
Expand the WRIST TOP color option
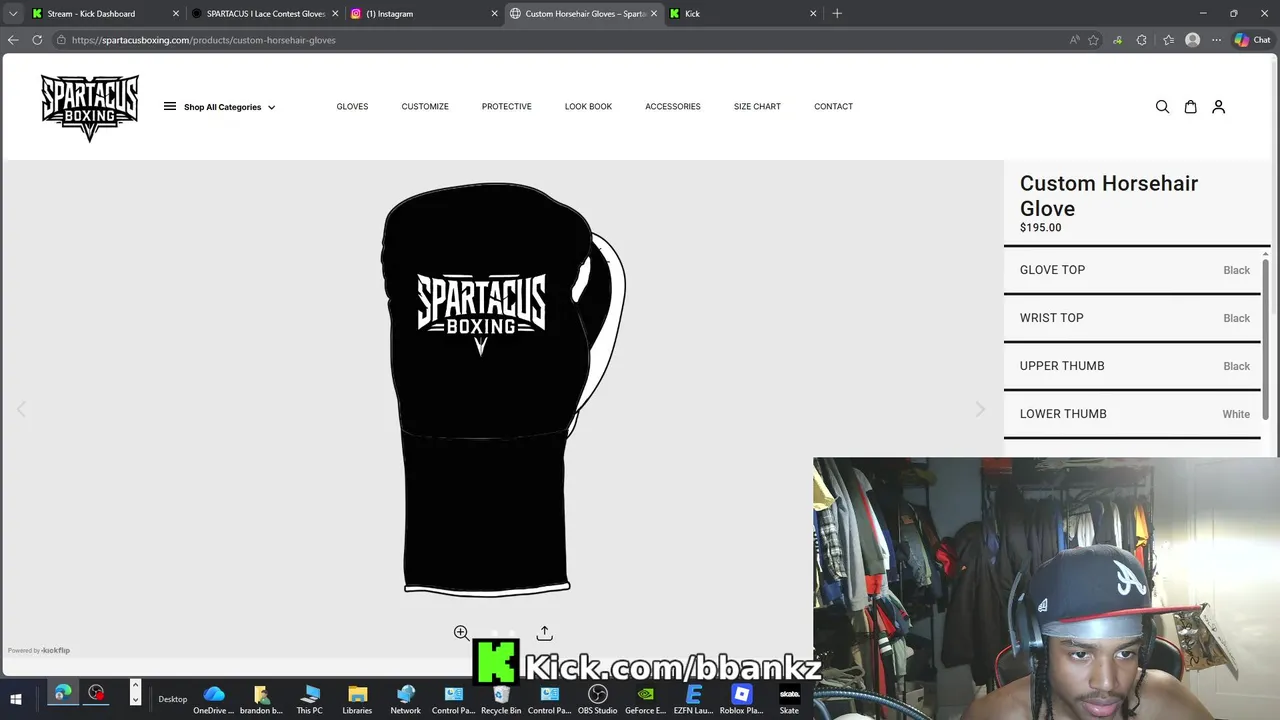pyautogui.click(x=1134, y=318)
